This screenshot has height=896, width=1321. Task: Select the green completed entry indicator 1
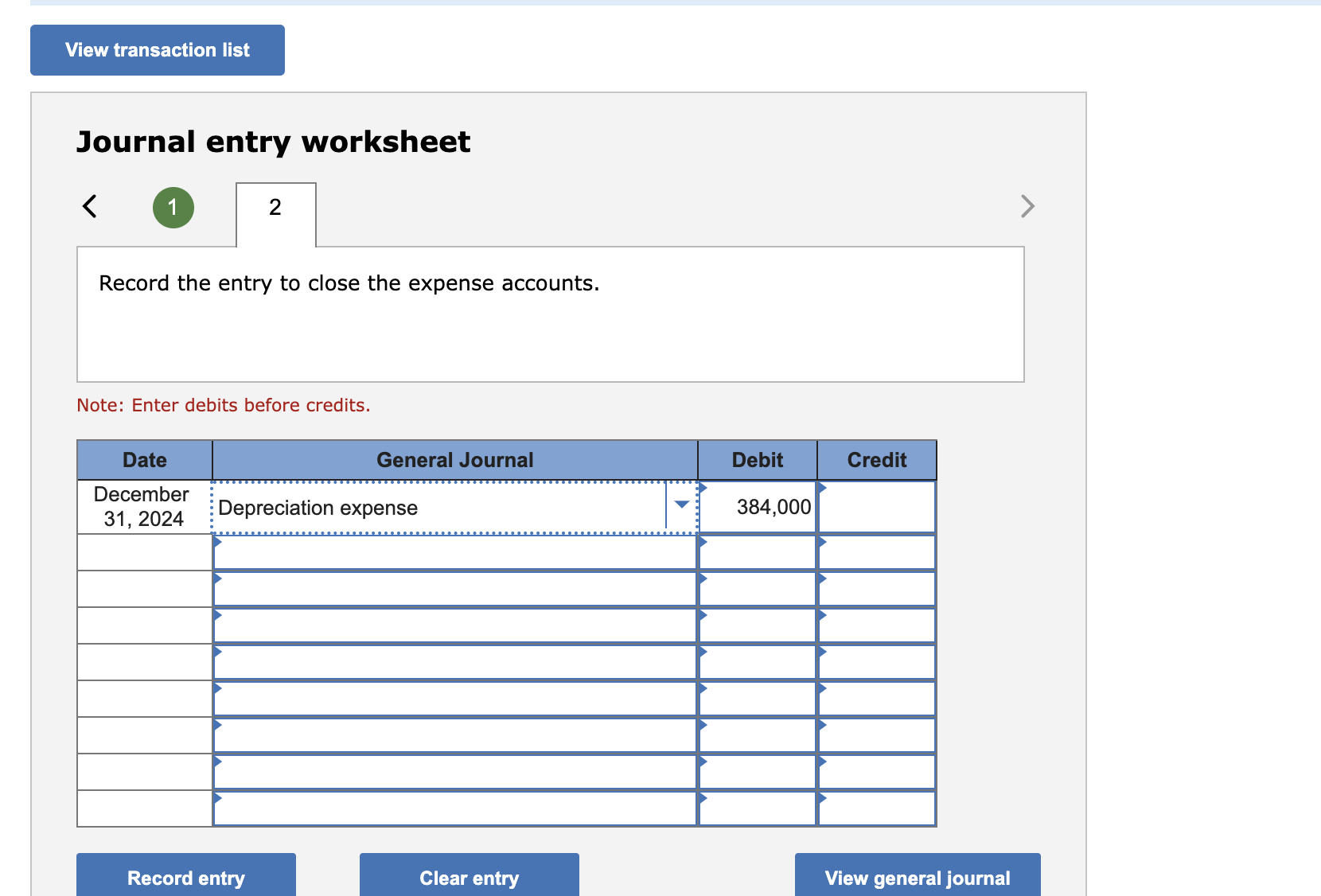tap(173, 207)
